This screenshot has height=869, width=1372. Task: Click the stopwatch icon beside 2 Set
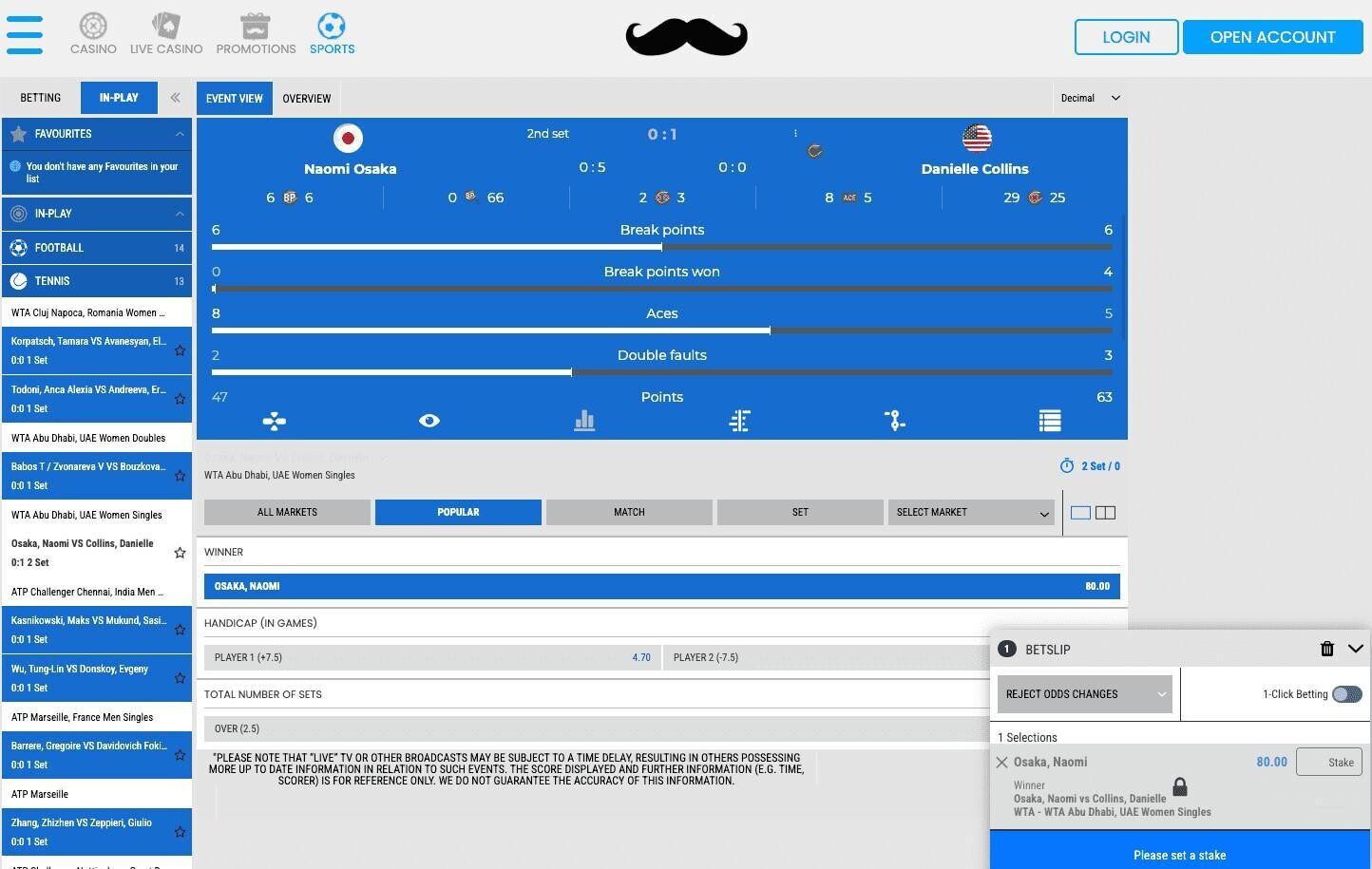point(1067,465)
